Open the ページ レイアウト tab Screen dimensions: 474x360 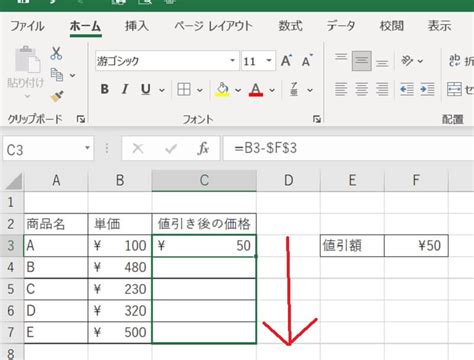coord(214,26)
